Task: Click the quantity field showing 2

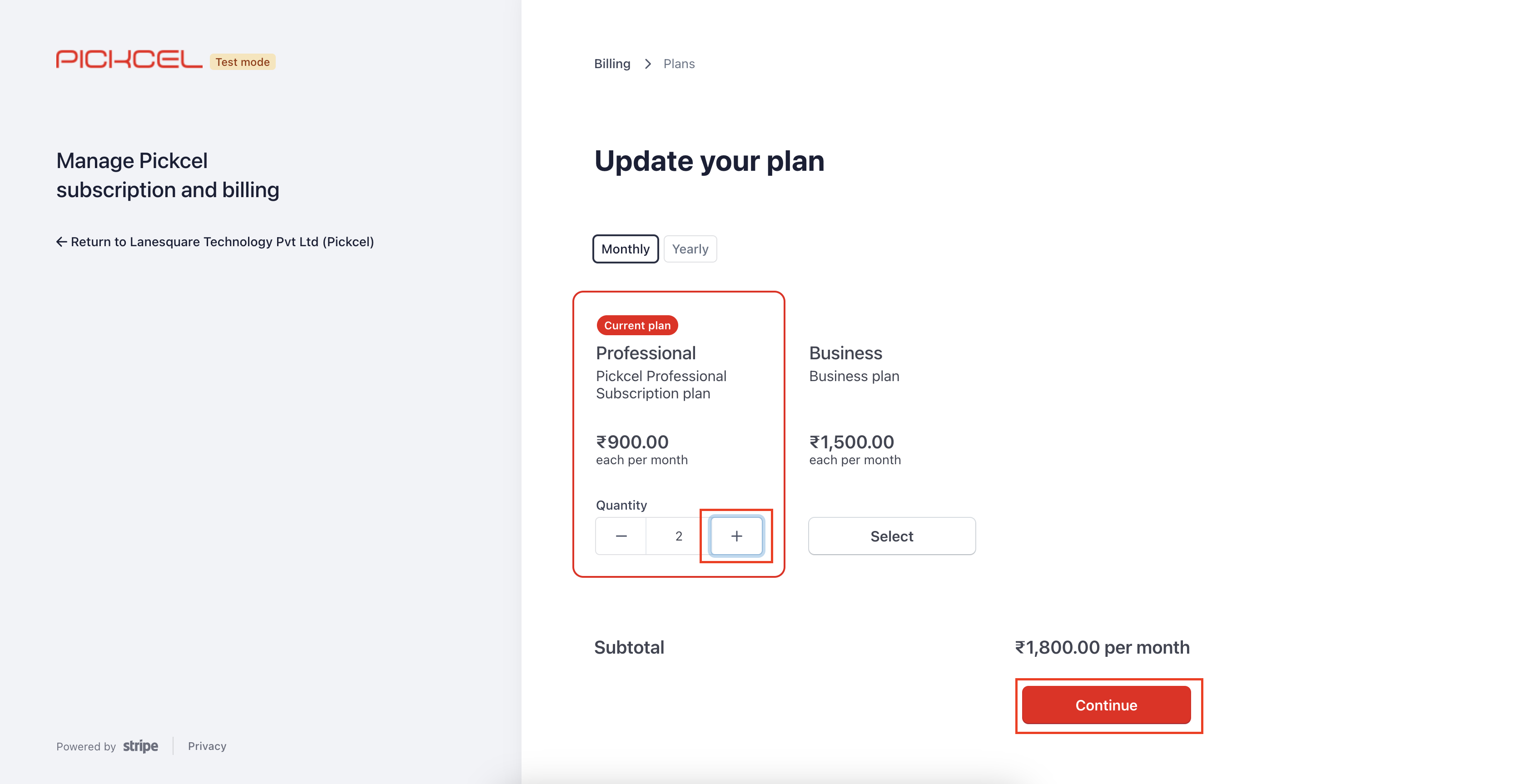Action: (679, 536)
